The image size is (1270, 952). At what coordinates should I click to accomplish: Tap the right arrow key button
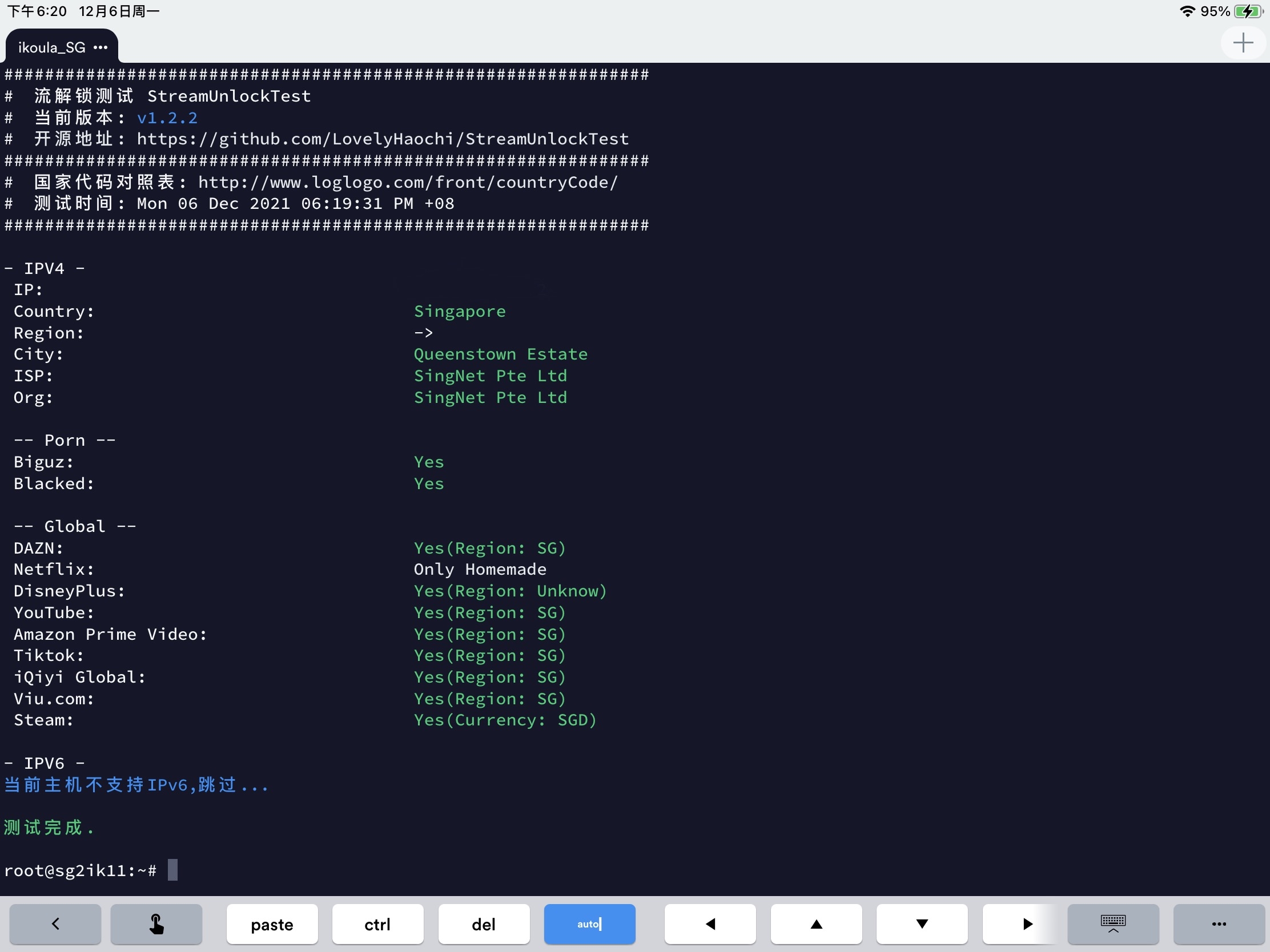(x=1027, y=924)
